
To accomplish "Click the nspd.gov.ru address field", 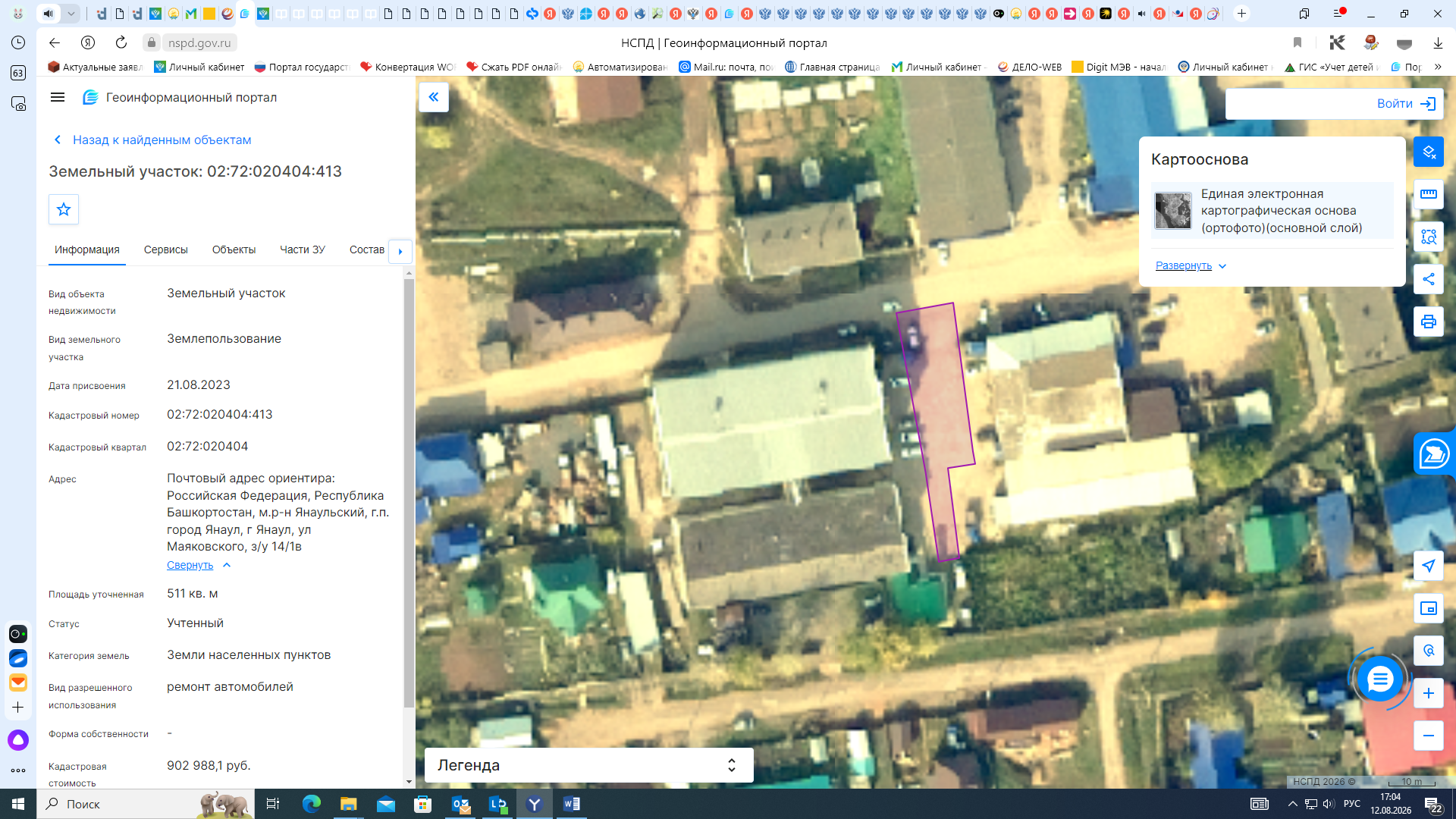I will click(x=199, y=42).
